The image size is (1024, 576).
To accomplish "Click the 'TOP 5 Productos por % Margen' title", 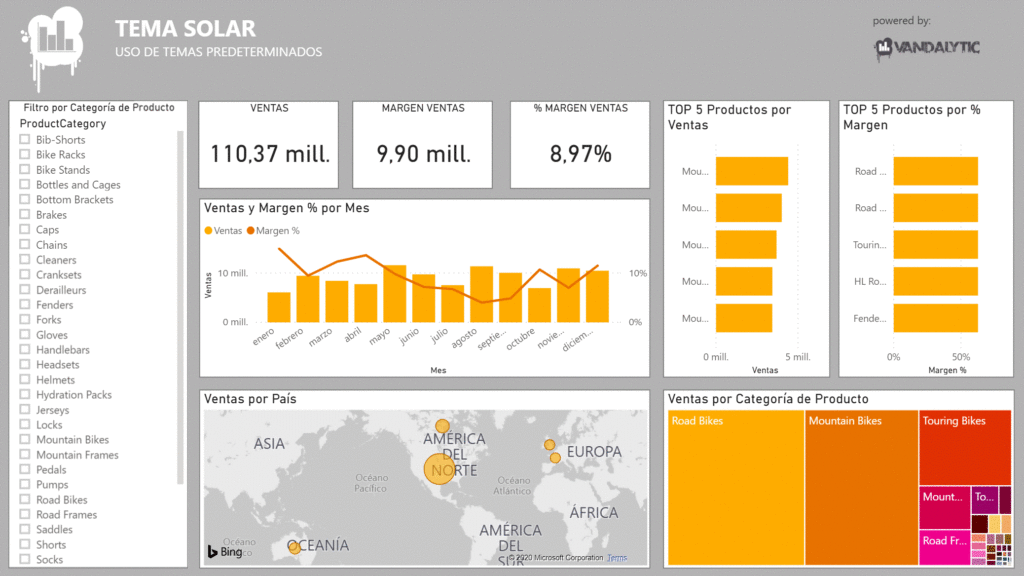I will (x=912, y=118).
